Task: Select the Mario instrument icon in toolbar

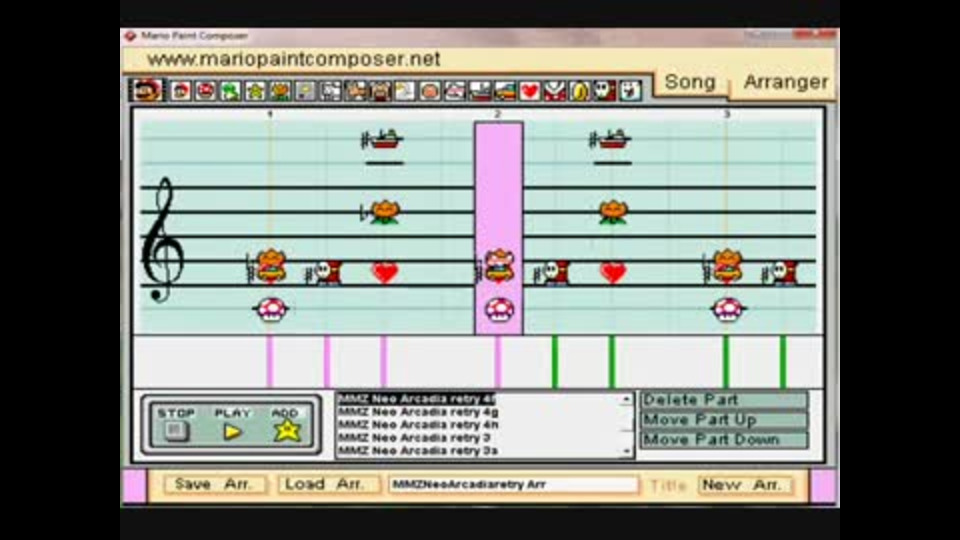Action: [x=181, y=91]
